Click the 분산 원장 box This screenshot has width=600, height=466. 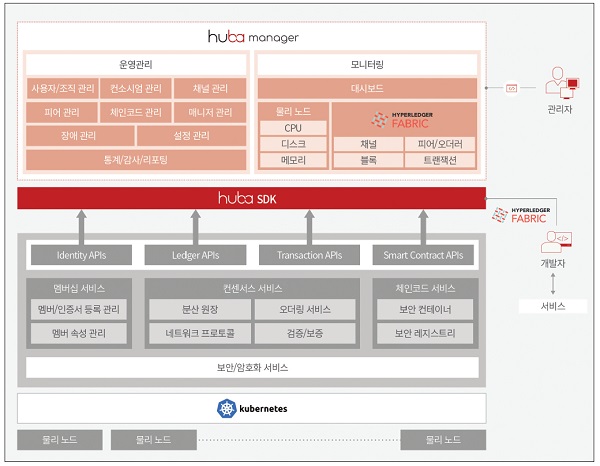tap(200, 309)
